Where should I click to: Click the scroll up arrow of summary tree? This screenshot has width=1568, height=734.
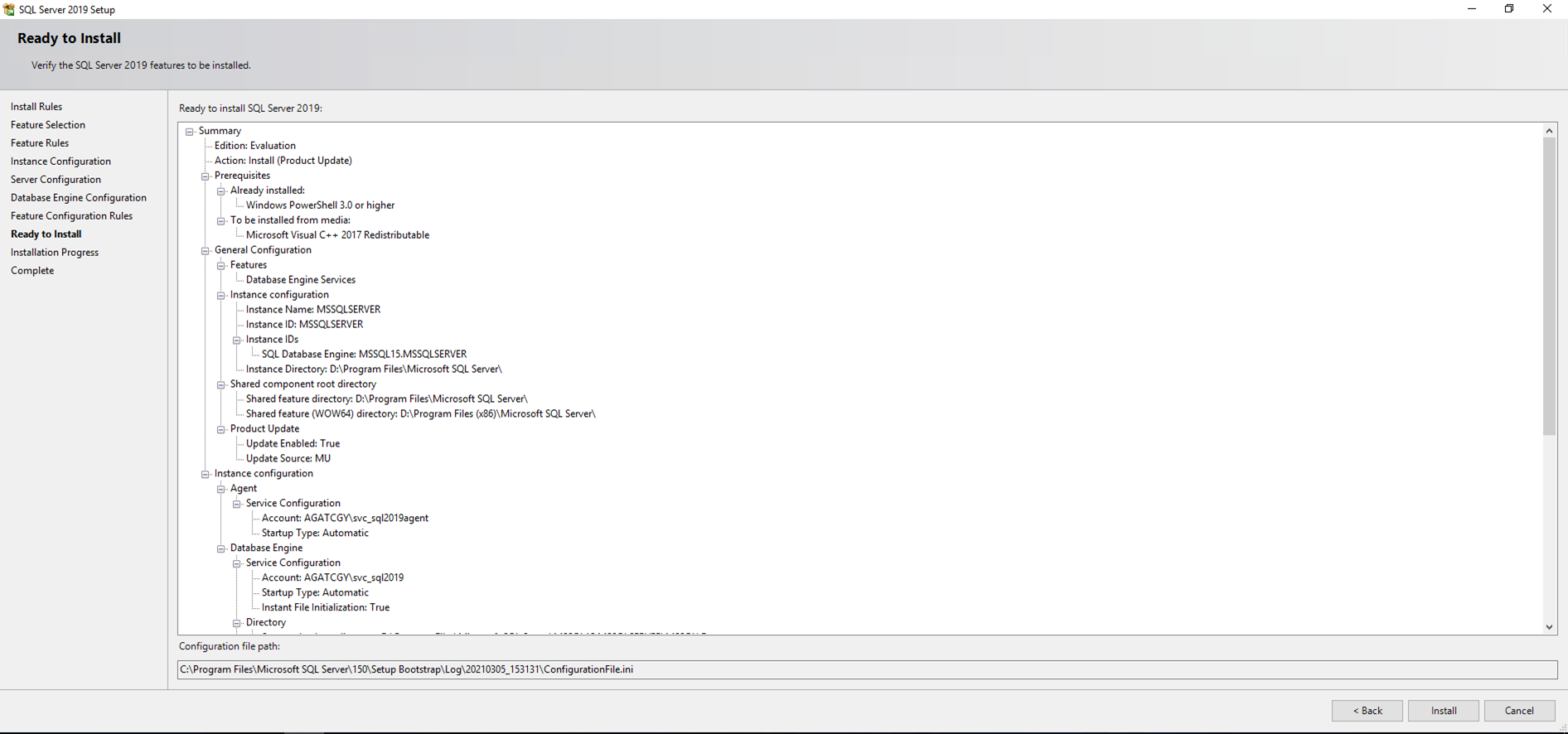pyautogui.click(x=1549, y=131)
